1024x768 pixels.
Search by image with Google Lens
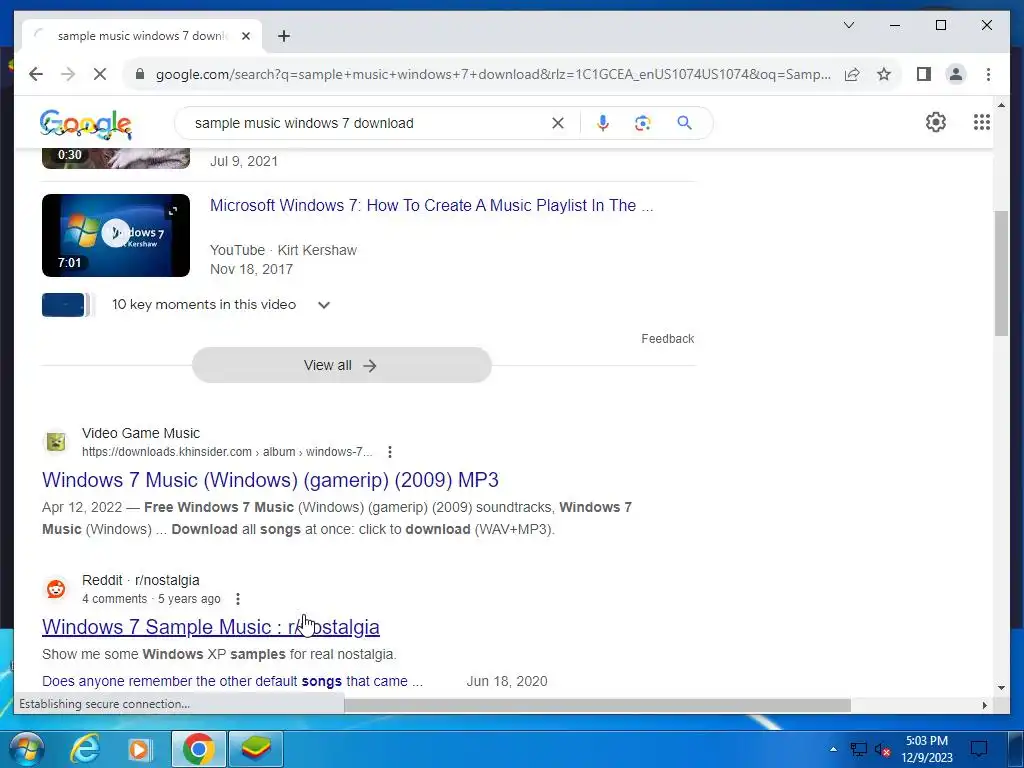tap(643, 123)
